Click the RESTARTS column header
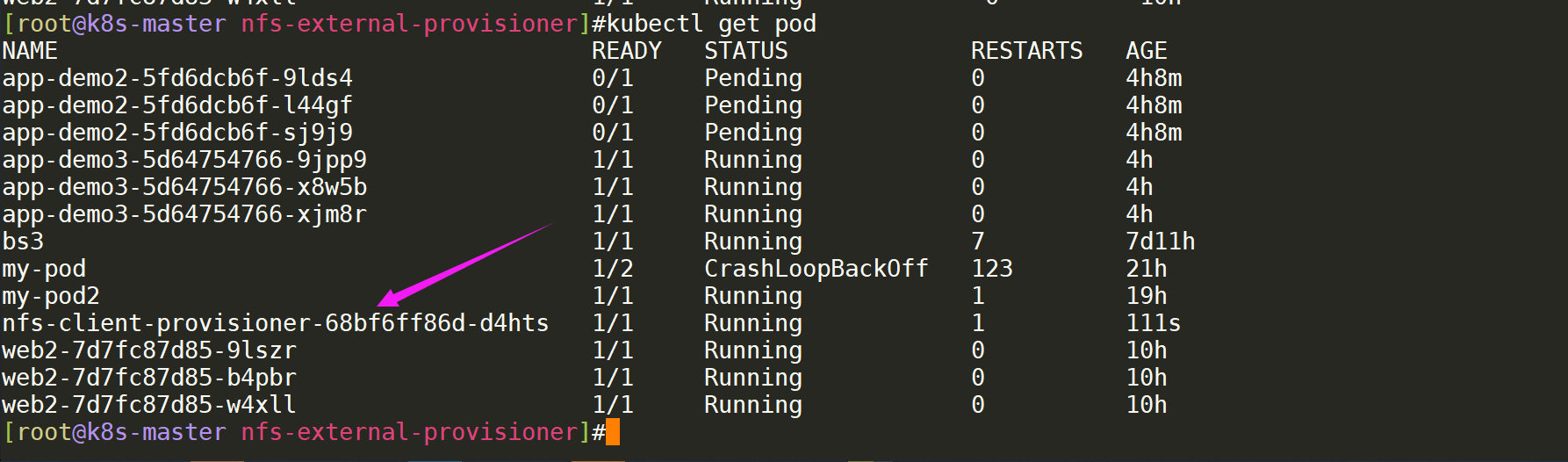1568x462 pixels. tap(1027, 51)
